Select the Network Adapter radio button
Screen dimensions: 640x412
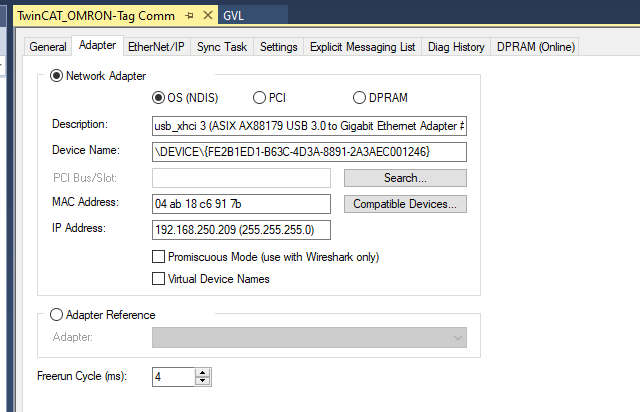pyautogui.click(x=56, y=76)
